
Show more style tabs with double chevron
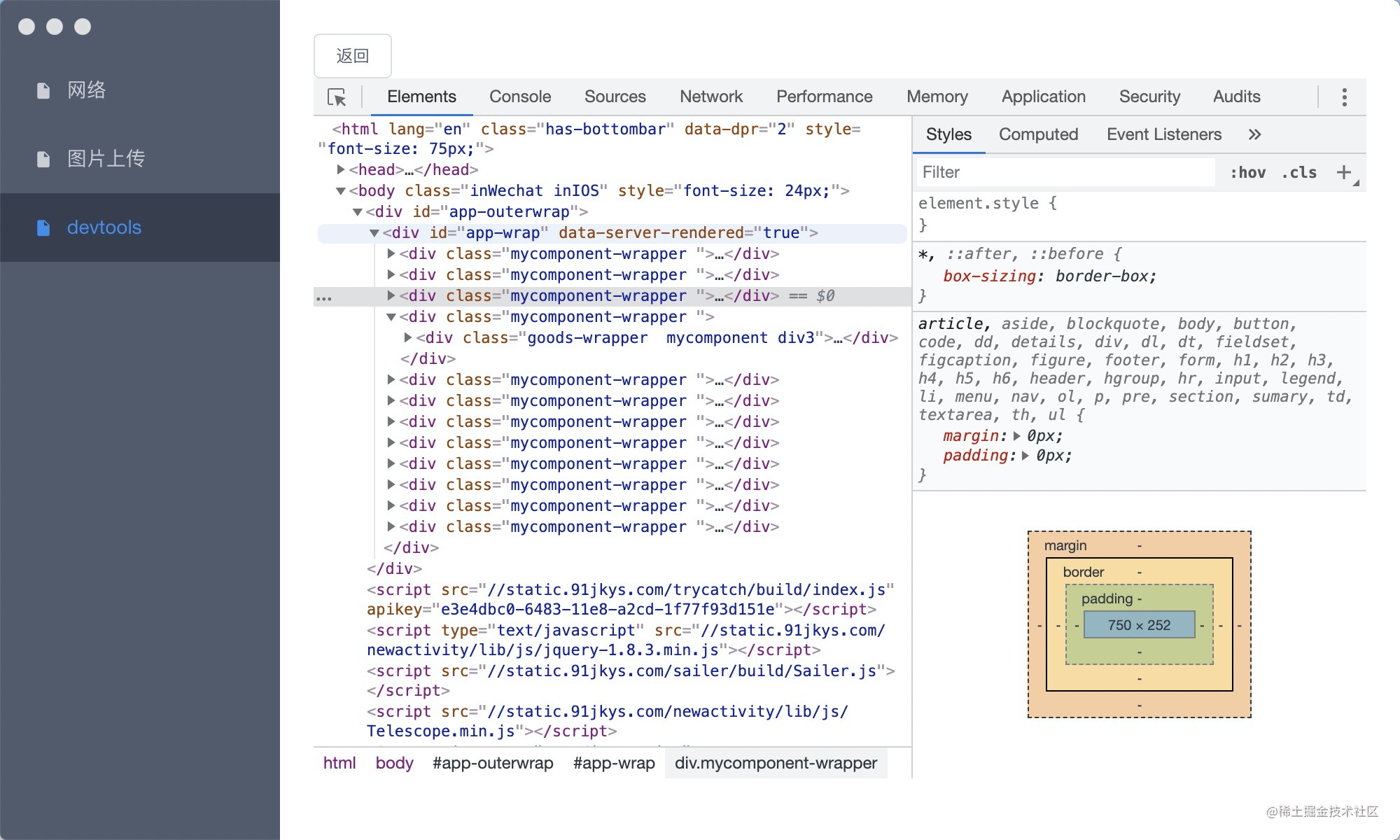coord(1254,134)
